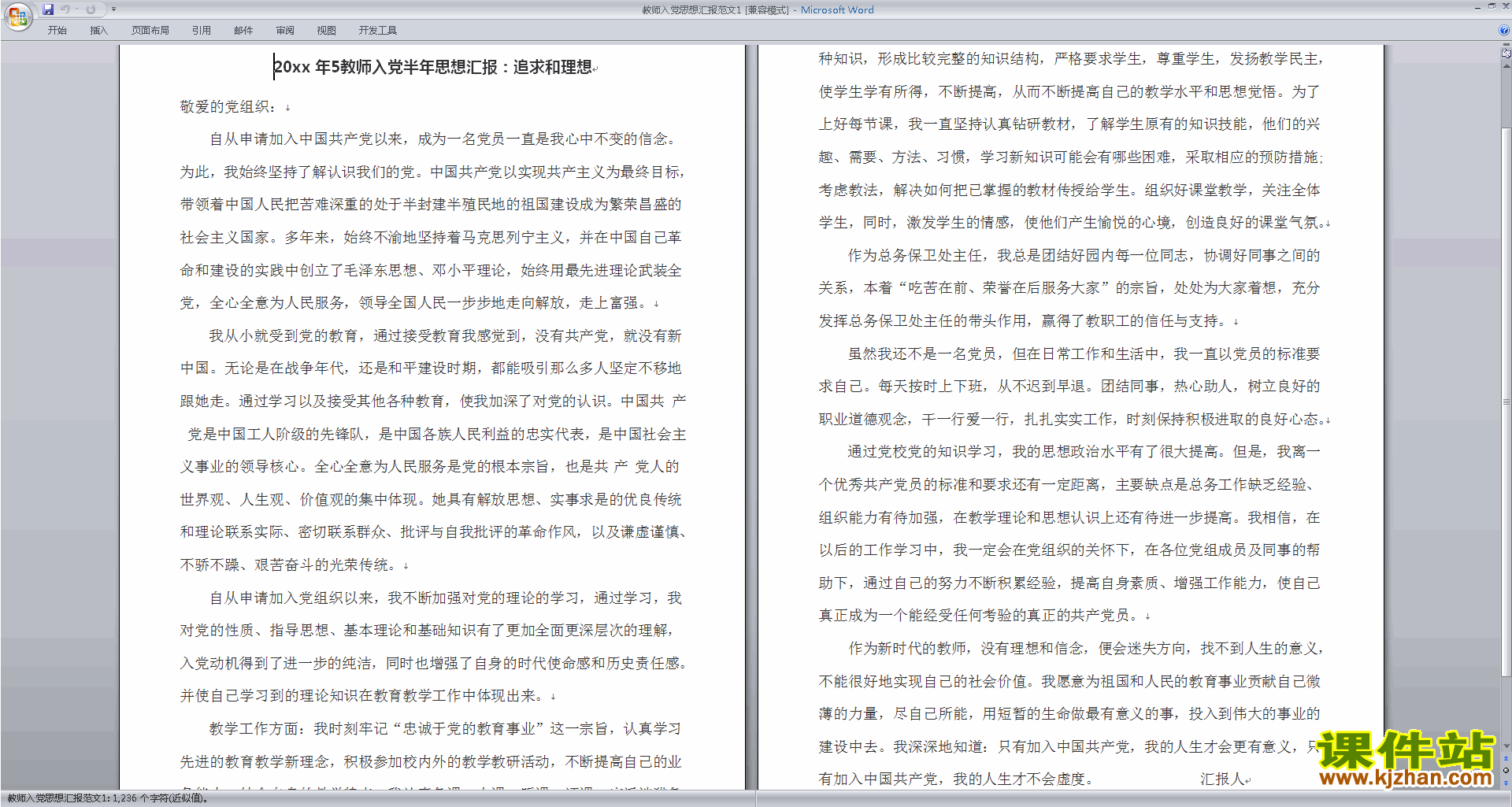Switch to the 视图 tab
Viewport: 1512px width, 807px height.
(x=327, y=31)
